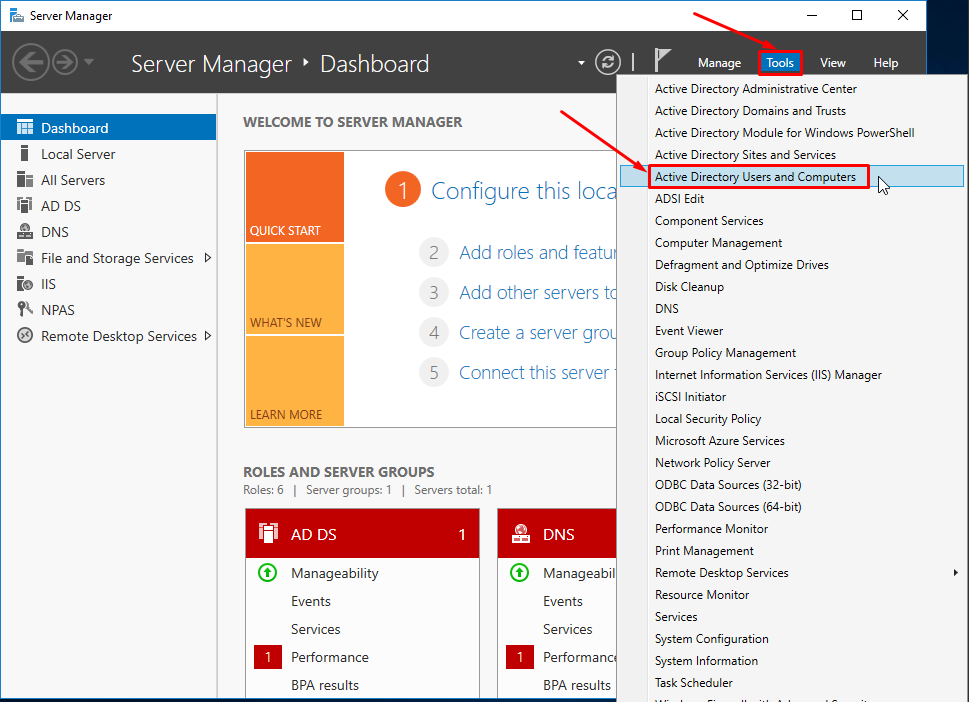Click the AD DS tile header icon
This screenshot has width=969, height=702.
[268, 533]
